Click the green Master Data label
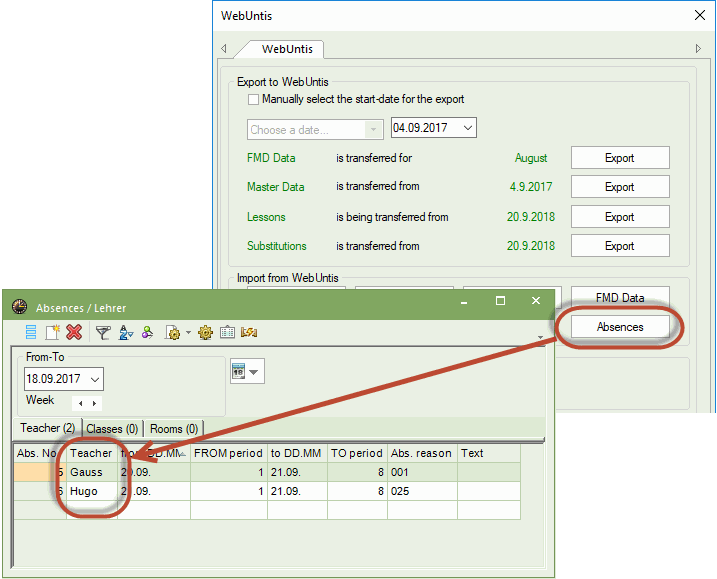717x579 pixels. (x=275, y=187)
